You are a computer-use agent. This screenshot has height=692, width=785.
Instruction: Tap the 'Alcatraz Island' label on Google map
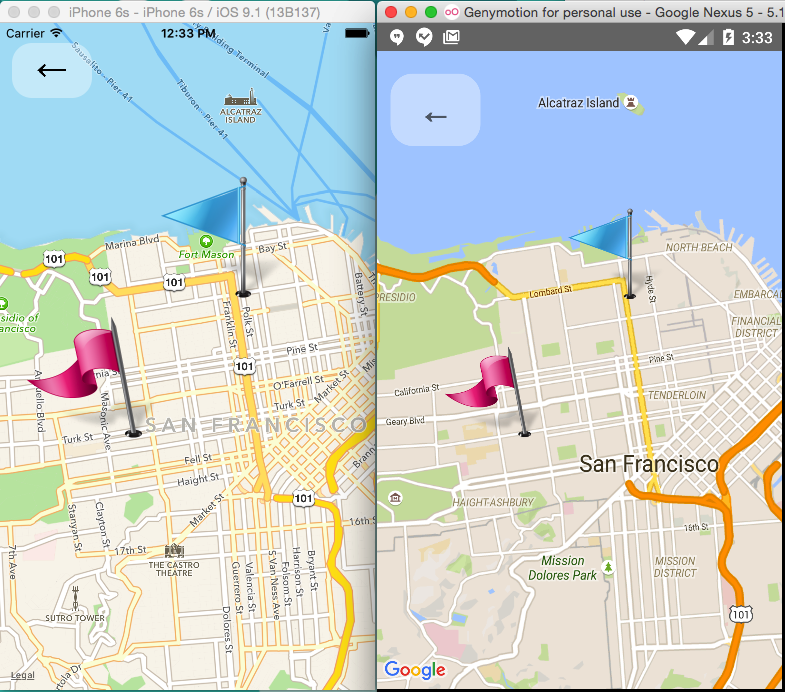point(578,103)
